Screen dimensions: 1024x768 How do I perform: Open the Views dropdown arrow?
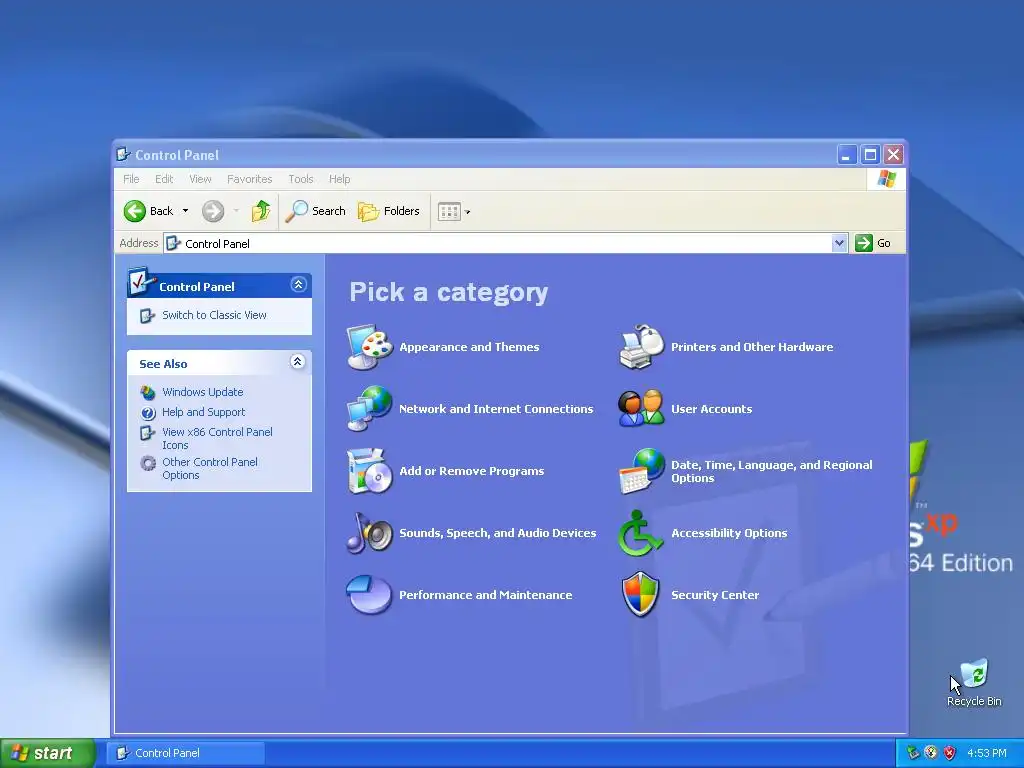pos(468,212)
